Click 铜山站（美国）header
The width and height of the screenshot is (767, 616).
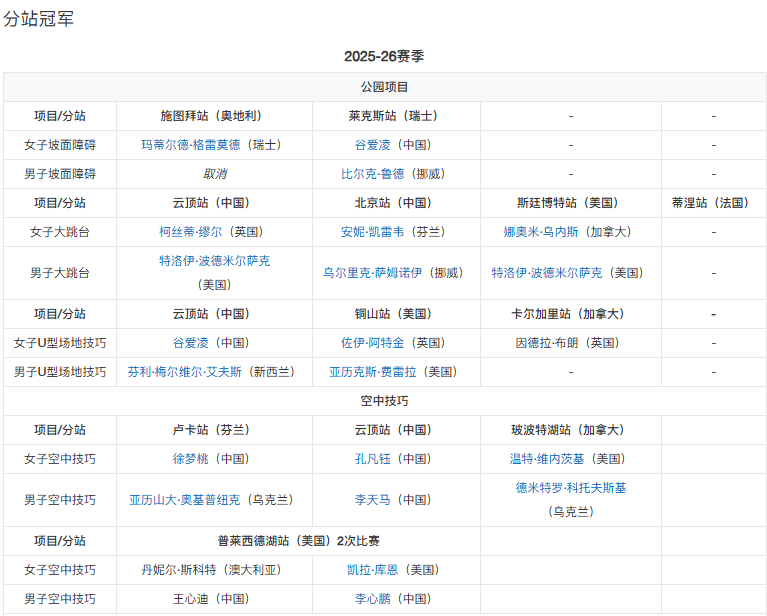coord(396,314)
